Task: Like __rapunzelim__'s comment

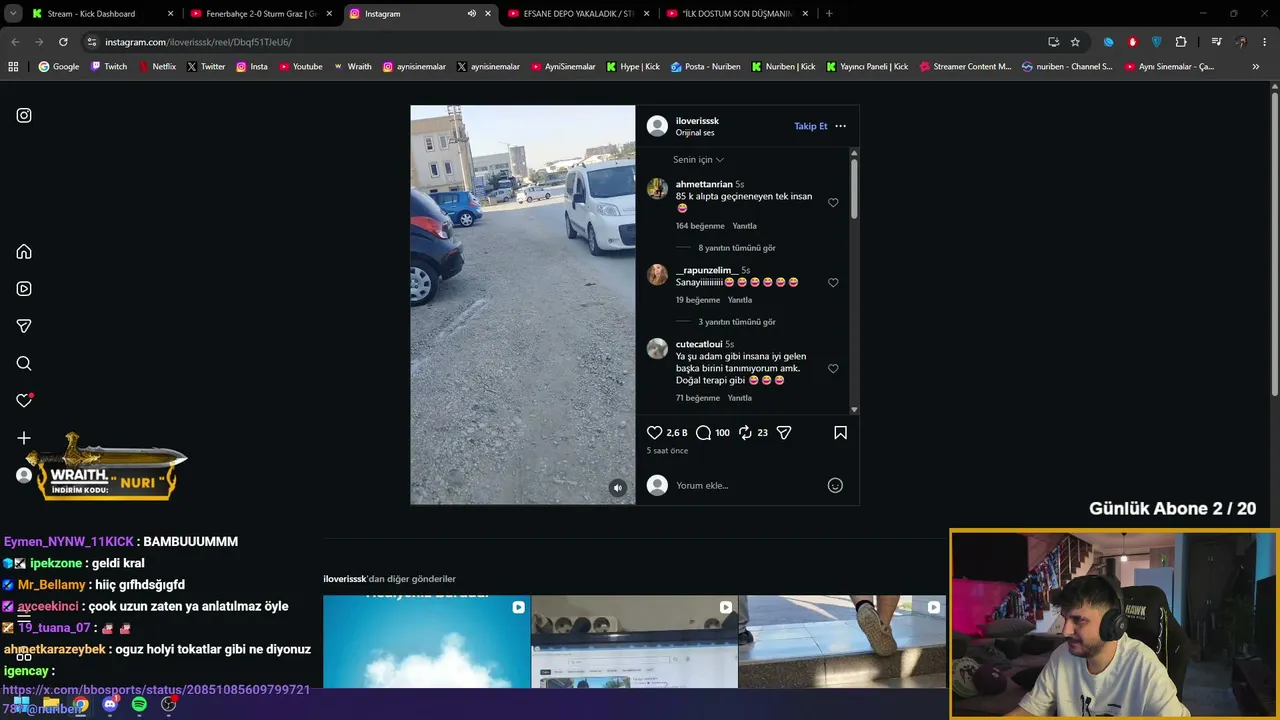Action: tap(833, 283)
